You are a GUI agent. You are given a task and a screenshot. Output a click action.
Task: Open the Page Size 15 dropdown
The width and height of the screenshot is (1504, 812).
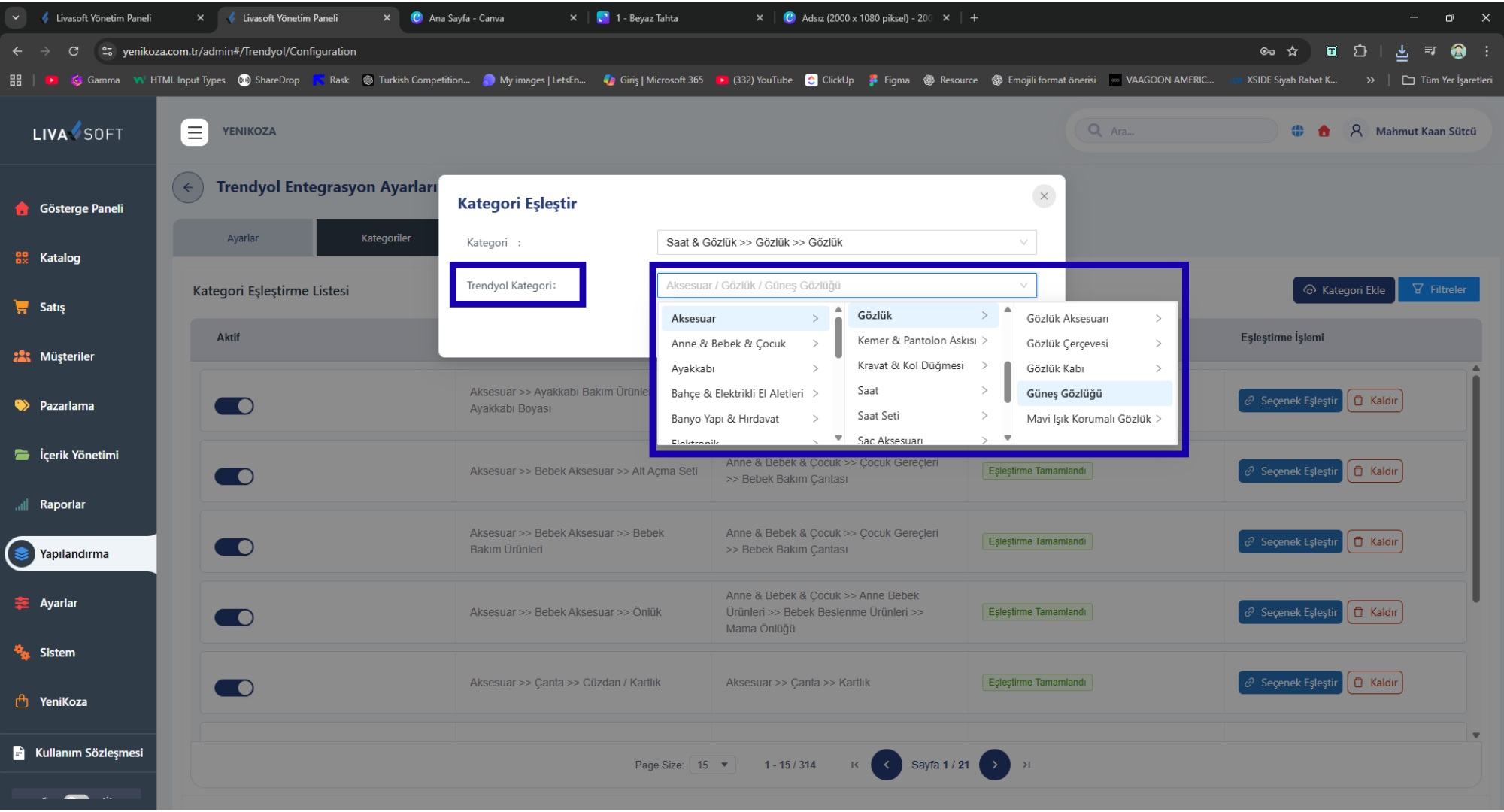pos(711,765)
